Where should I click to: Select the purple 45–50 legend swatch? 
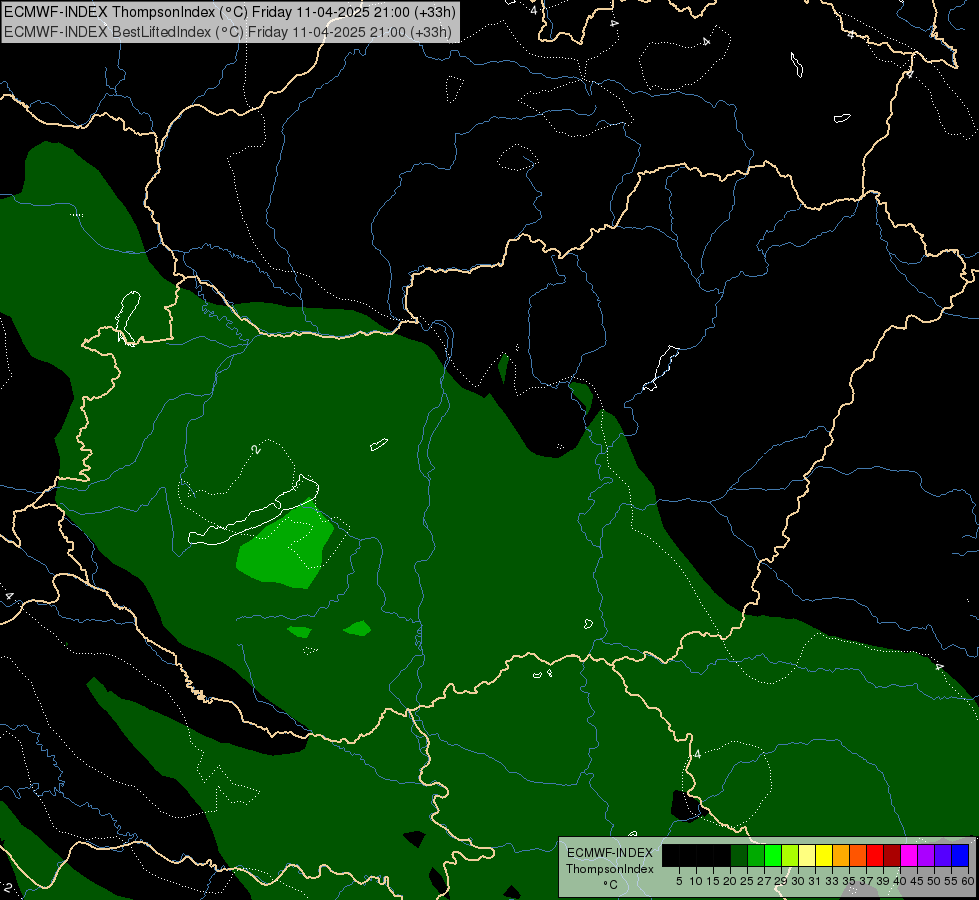coord(926,855)
